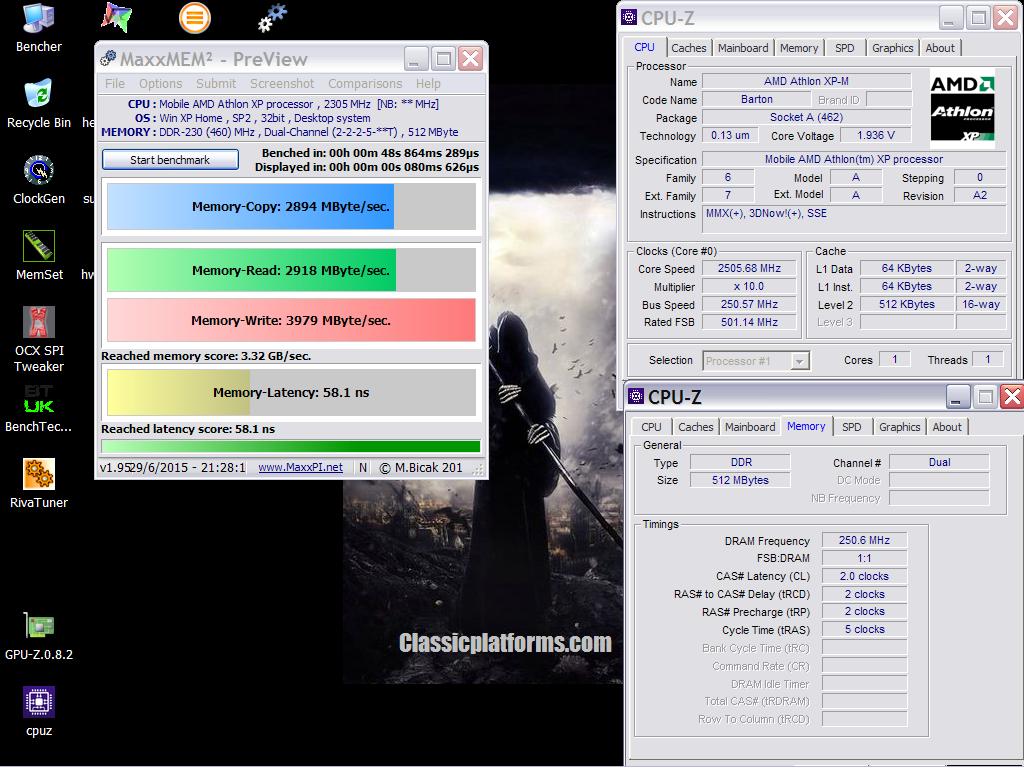Open the Screenshot menu in MaxxMEM²
The image size is (1024, 768).
281,84
